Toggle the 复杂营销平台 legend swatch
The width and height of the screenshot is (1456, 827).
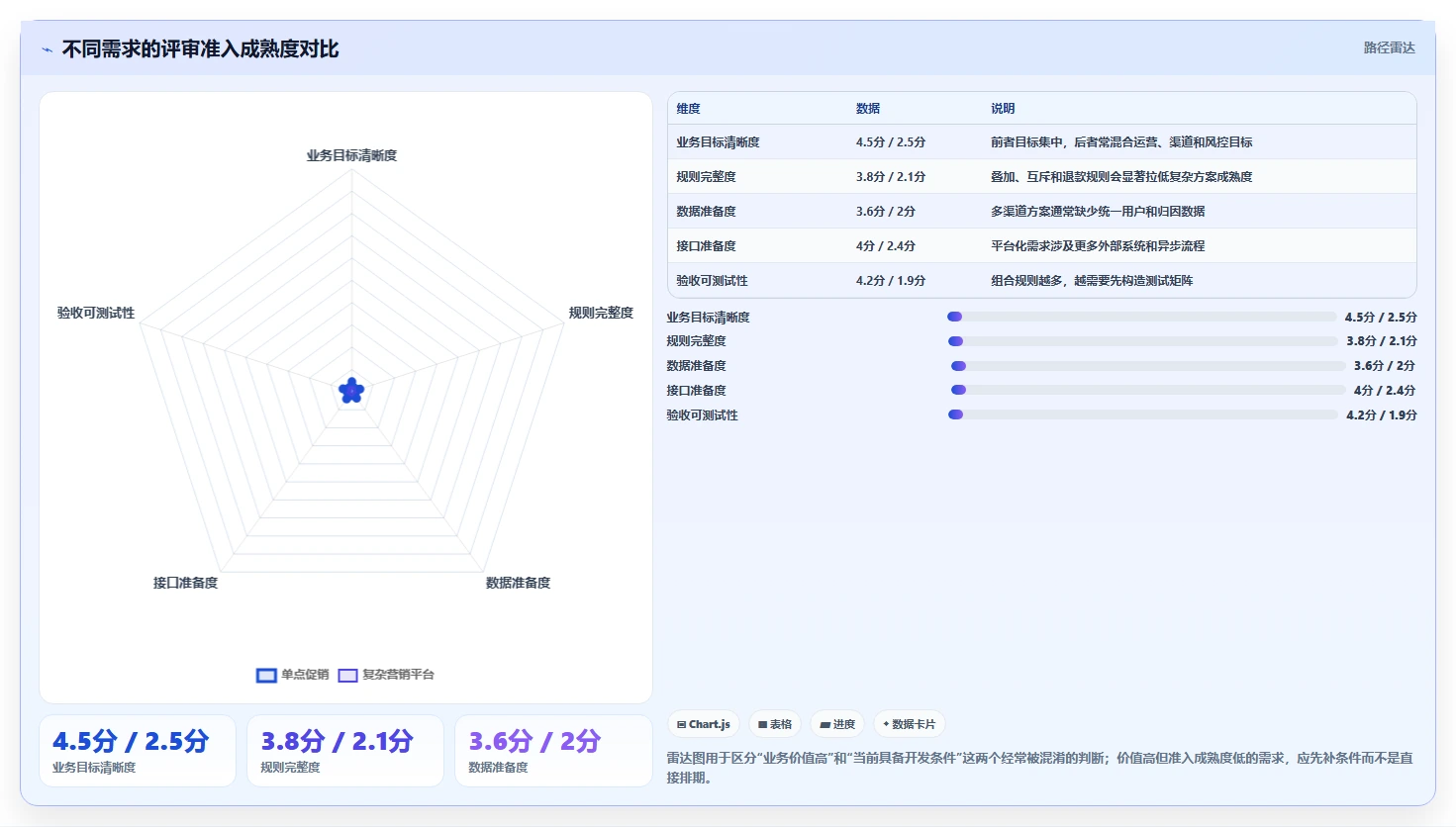coord(347,676)
